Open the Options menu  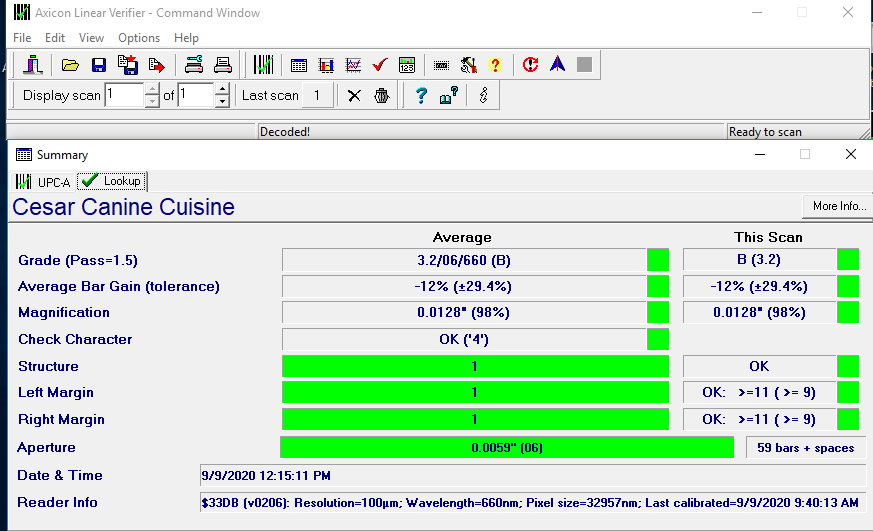pyautogui.click(x=139, y=38)
